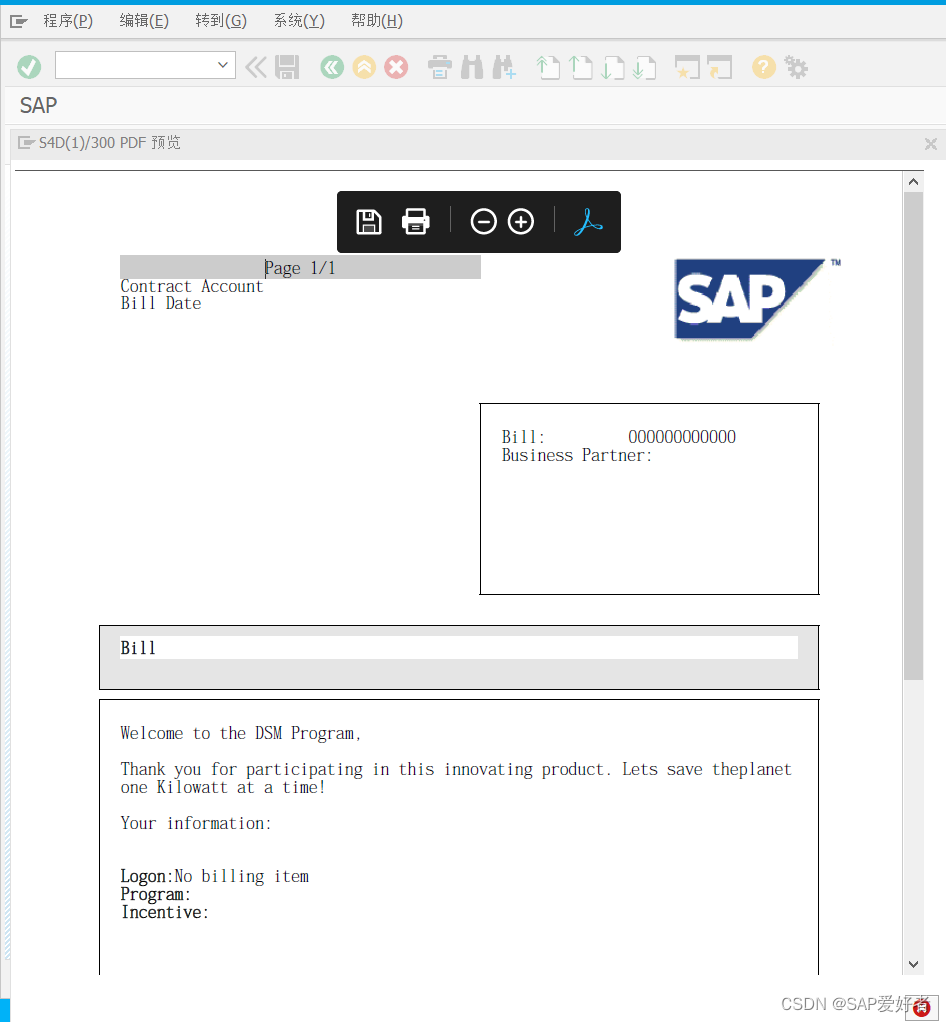Open the 转到(G) menu
This screenshot has width=946, height=1022.
(220, 20)
